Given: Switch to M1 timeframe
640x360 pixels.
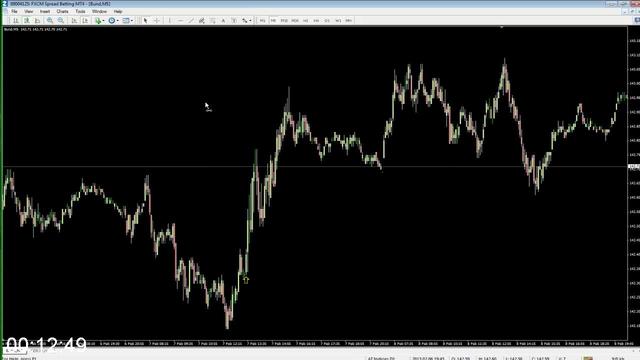Looking at the screenshot, I should point(262,20).
